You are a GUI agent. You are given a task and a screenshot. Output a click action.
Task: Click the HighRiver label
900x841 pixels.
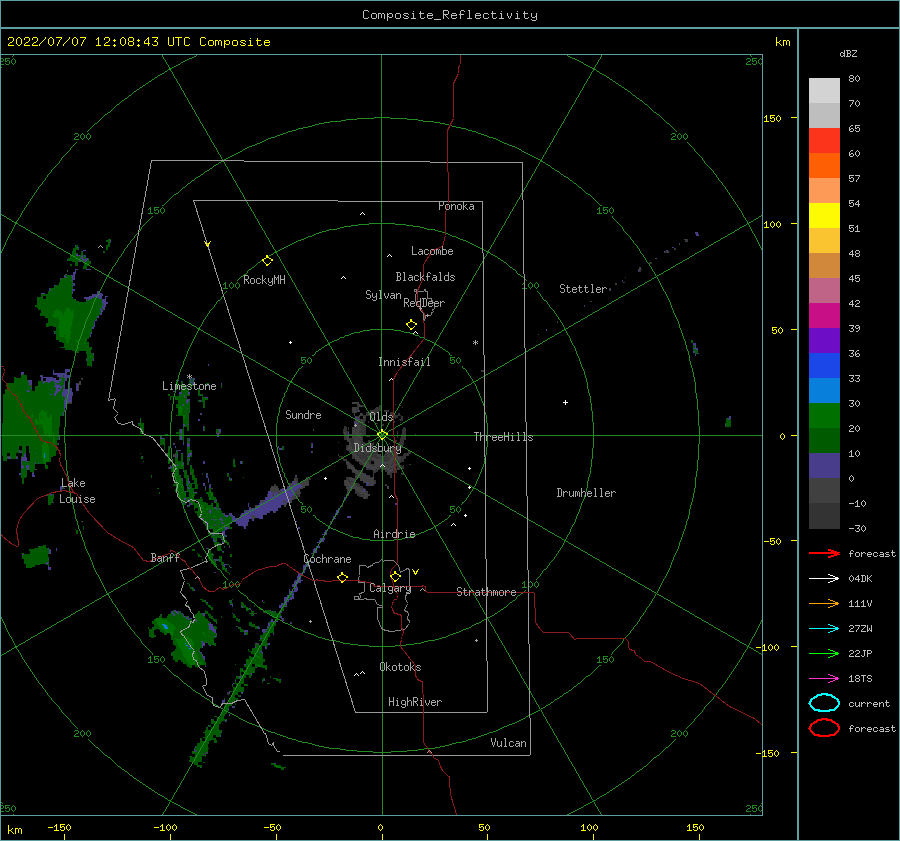click(415, 702)
